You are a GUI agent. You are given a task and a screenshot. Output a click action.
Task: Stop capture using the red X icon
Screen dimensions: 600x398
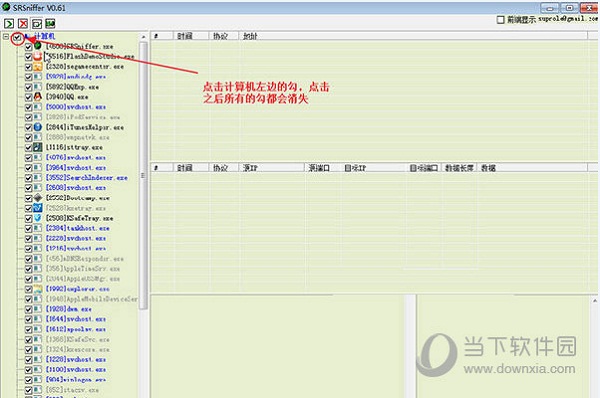pyautogui.click(x=23, y=24)
